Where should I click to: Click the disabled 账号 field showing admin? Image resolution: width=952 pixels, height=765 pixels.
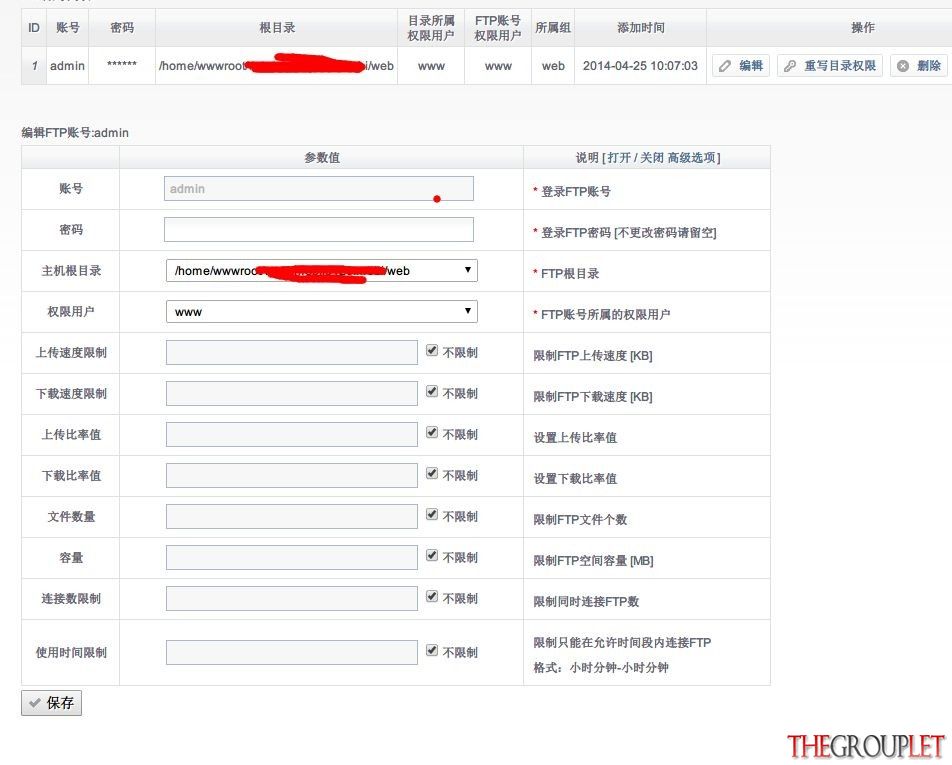pos(319,189)
